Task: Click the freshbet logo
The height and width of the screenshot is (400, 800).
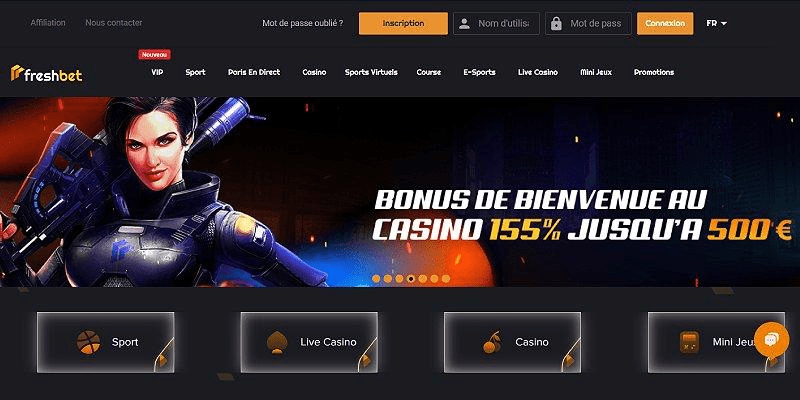Action: tap(46, 74)
